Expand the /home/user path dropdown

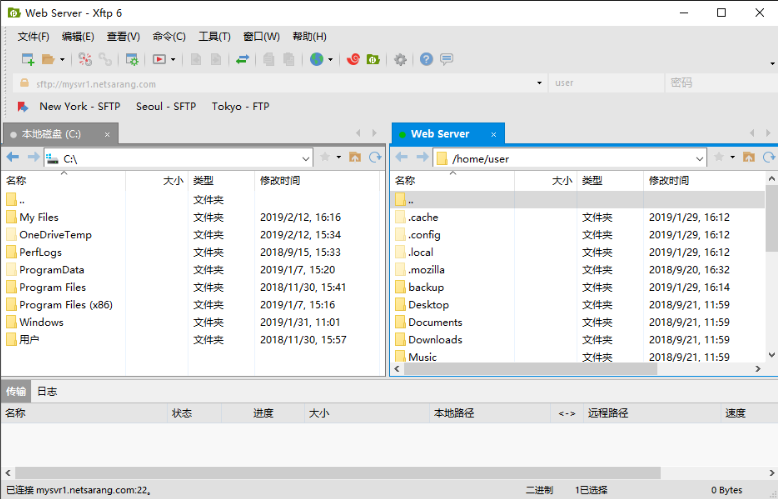pyautogui.click(x=699, y=159)
